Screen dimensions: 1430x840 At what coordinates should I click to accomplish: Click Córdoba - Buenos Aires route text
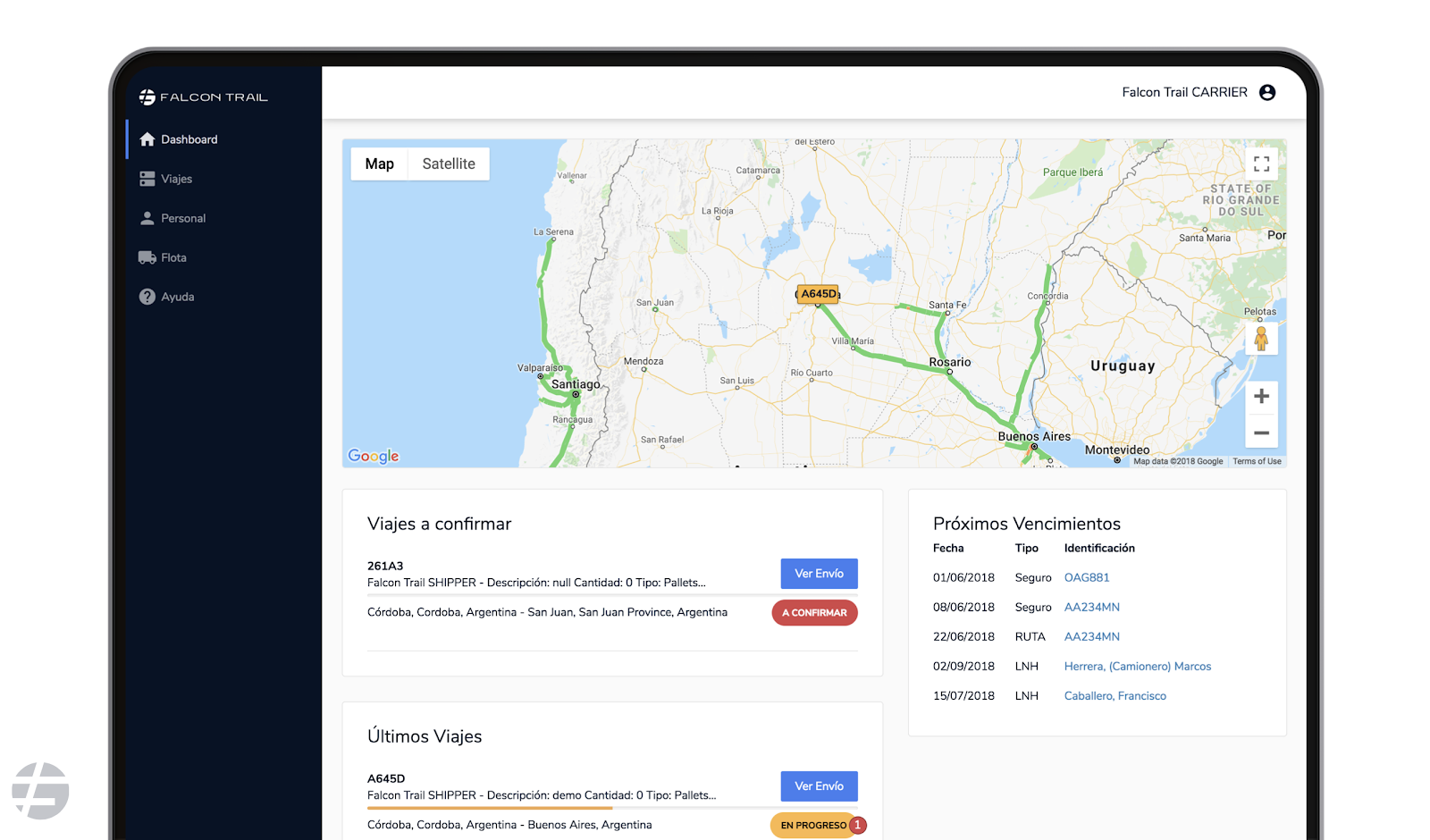pyautogui.click(x=509, y=825)
